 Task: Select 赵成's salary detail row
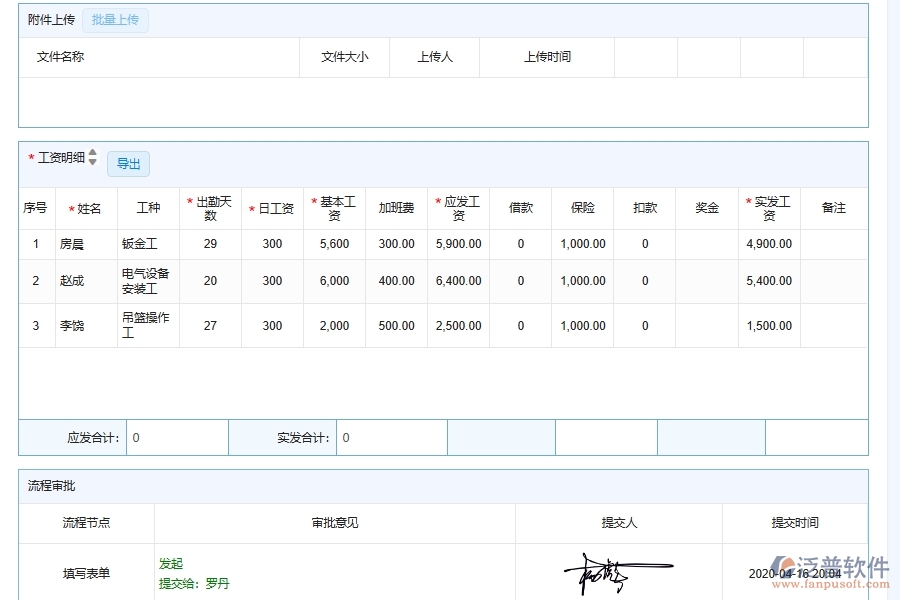click(x=400, y=280)
